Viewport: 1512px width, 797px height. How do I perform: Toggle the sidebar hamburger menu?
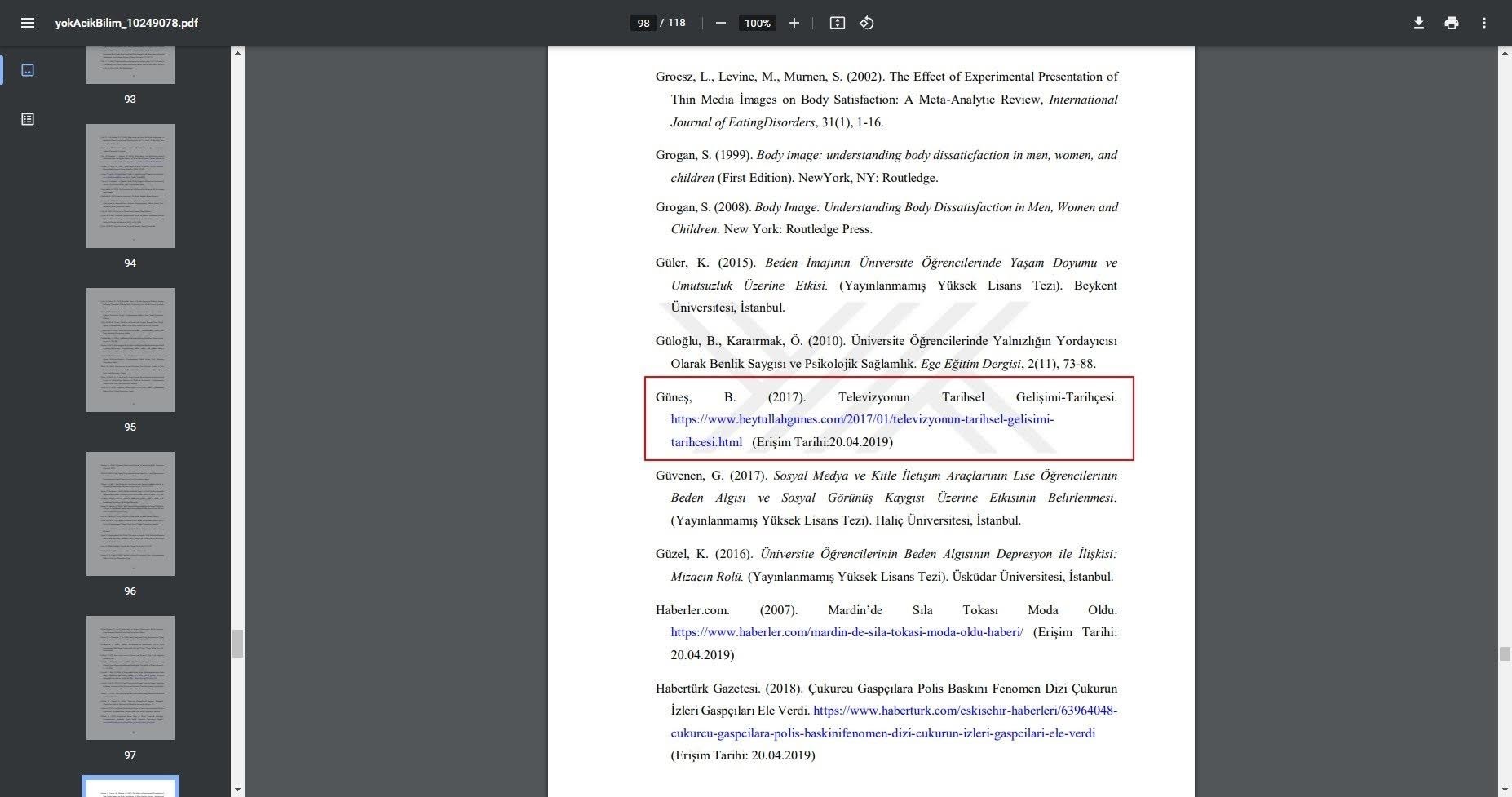click(x=28, y=23)
